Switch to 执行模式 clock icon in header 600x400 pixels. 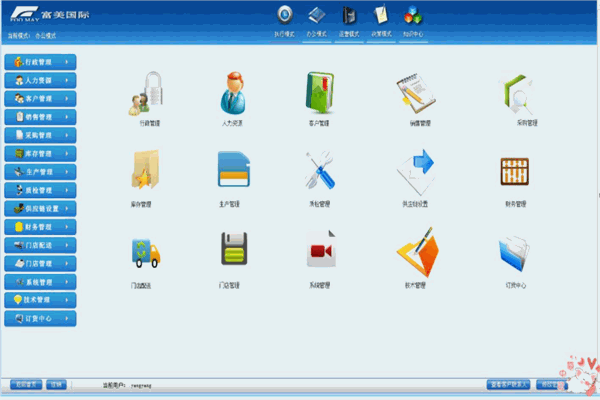pyautogui.click(x=285, y=15)
